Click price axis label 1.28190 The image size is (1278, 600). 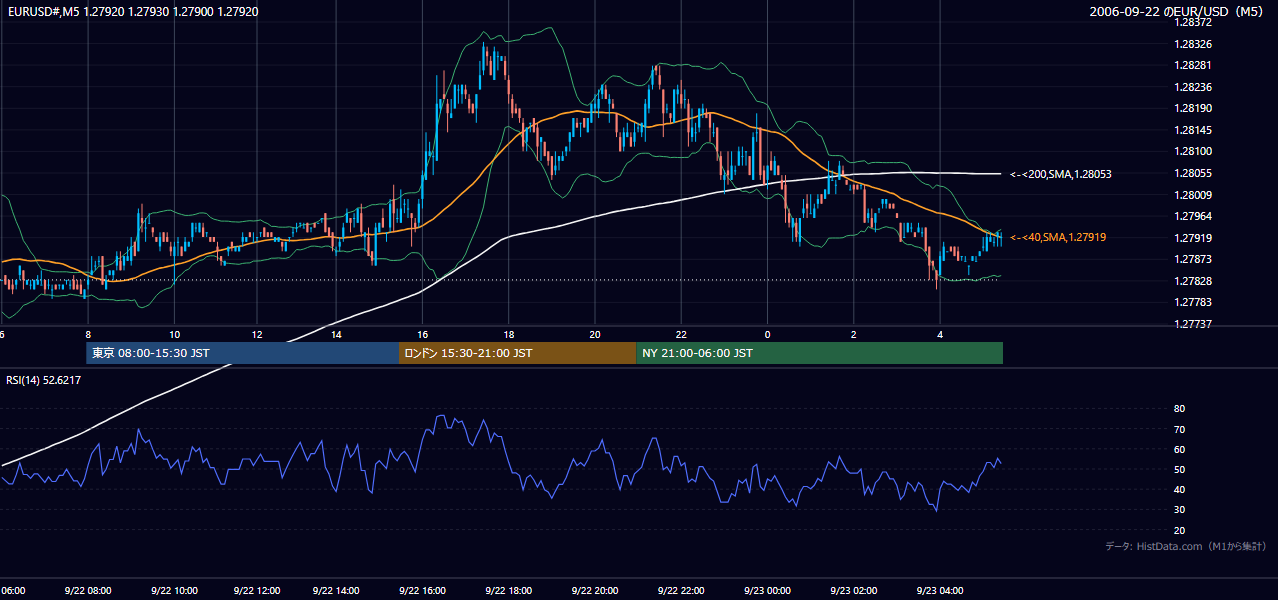point(1195,109)
